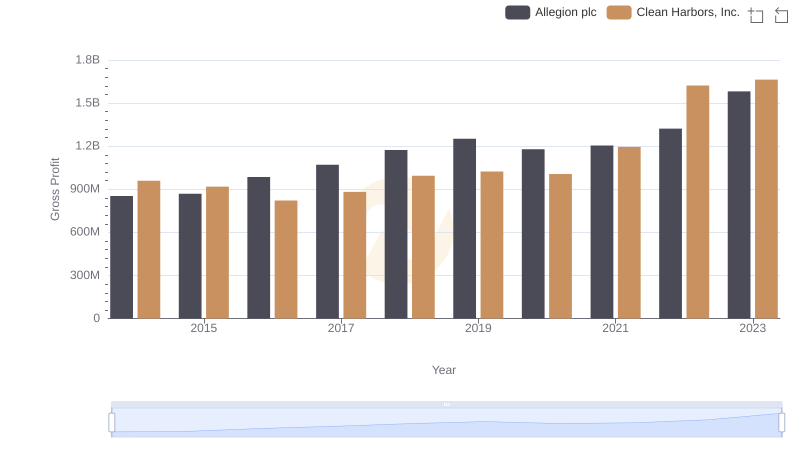Click the Allegion plc bar for 2016

point(259,248)
